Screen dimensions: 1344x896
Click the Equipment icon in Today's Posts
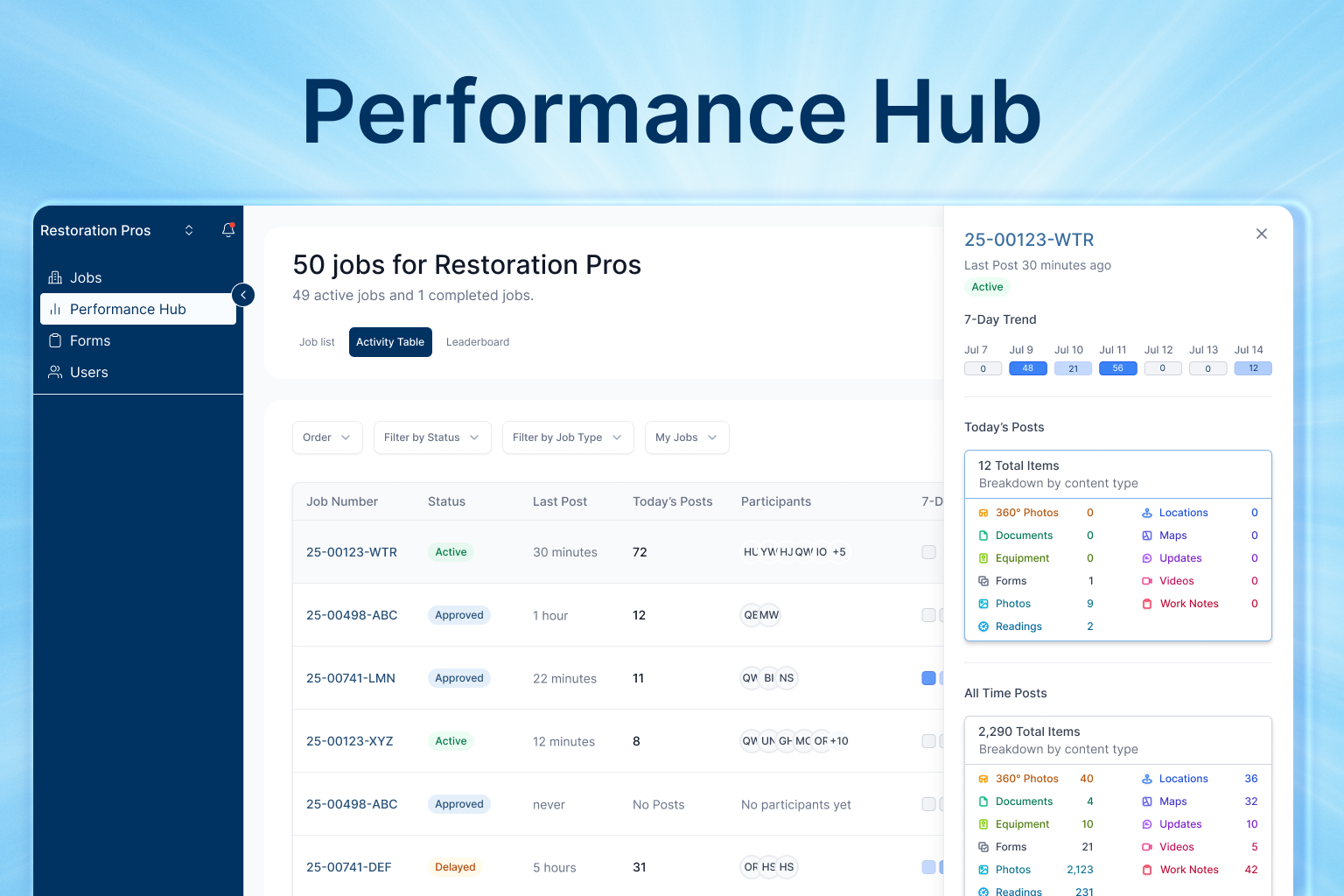(x=983, y=558)
